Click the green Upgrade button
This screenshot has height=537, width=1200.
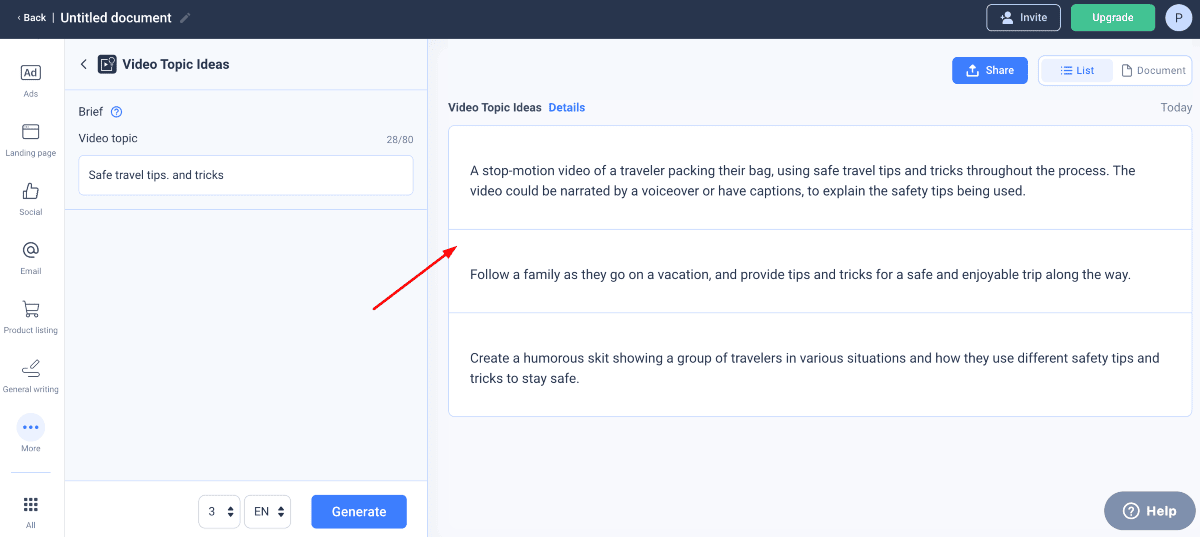pyautogui.click(x=1112, y=18)
